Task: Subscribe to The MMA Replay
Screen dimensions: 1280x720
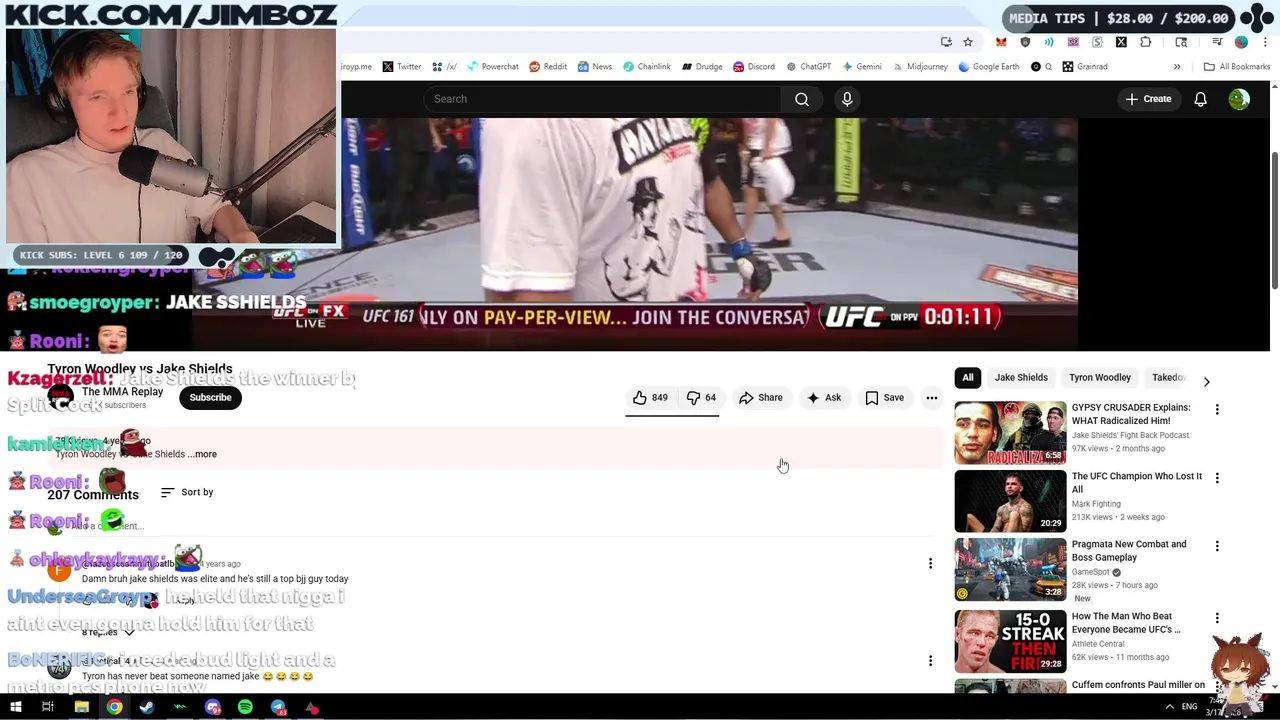Action: coord(210,398)
